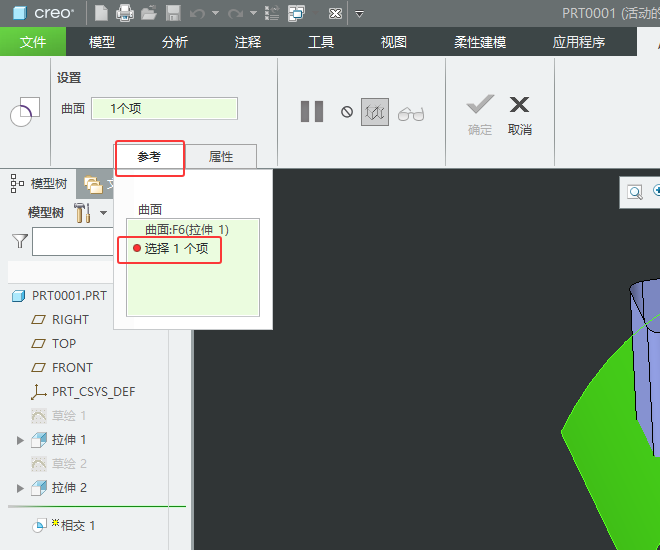Switch to the 应用程序 ribbon tab
Viewport: 660px width, 550px height.
579,42
